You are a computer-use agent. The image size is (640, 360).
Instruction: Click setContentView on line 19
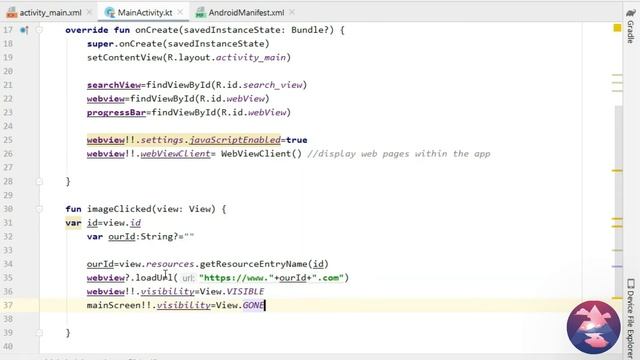point(124,58)
